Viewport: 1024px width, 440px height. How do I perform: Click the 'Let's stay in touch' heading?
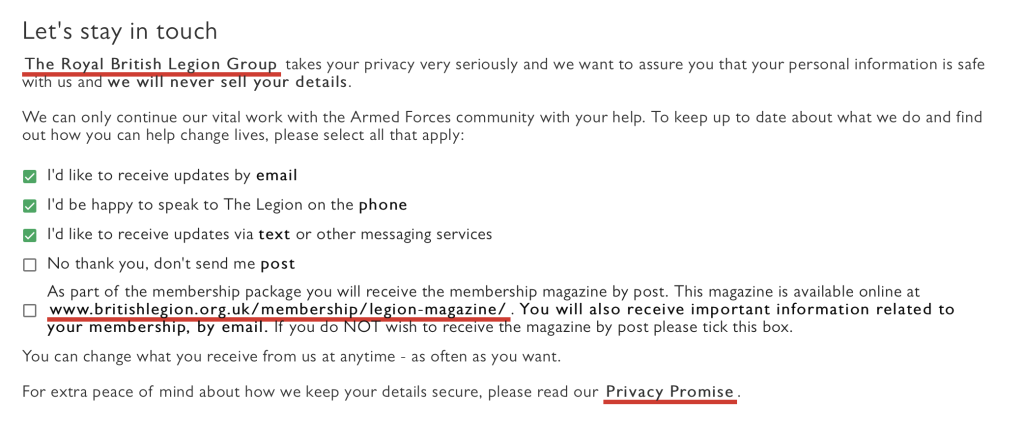pyautogui.click(x=120, y=32)
